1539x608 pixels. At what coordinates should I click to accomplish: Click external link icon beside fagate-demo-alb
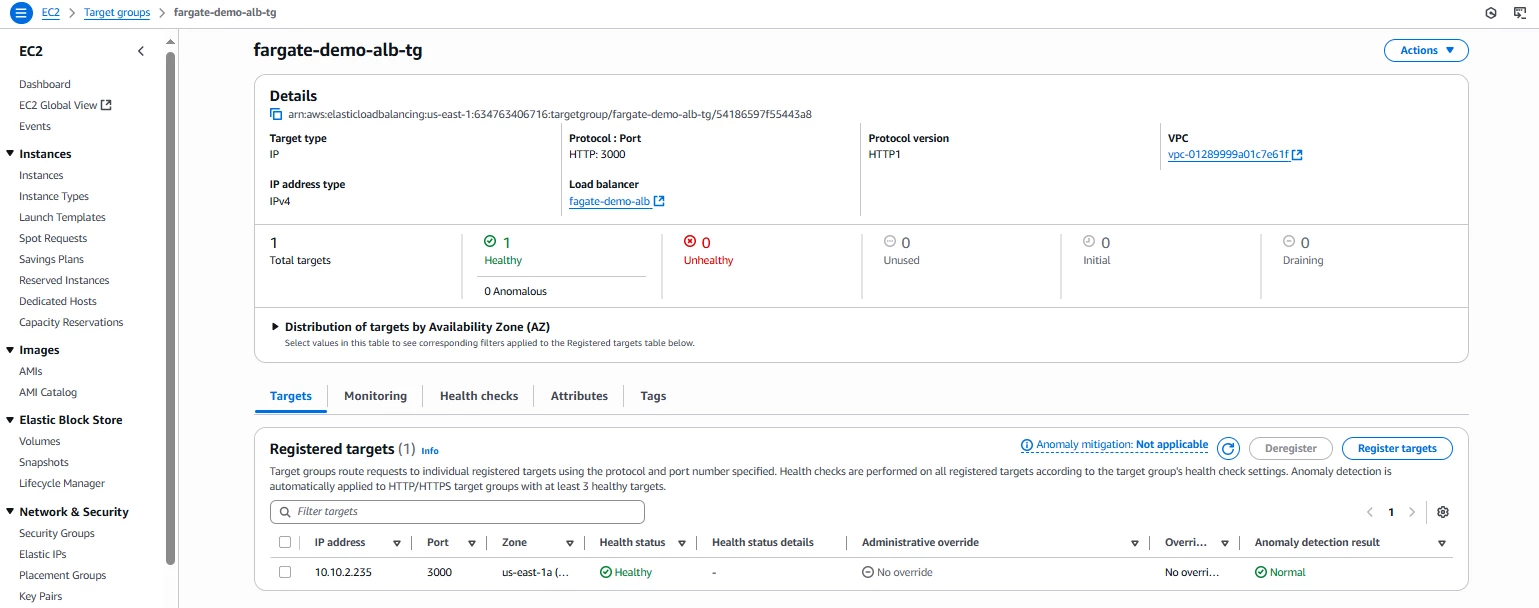click(659, 201)
